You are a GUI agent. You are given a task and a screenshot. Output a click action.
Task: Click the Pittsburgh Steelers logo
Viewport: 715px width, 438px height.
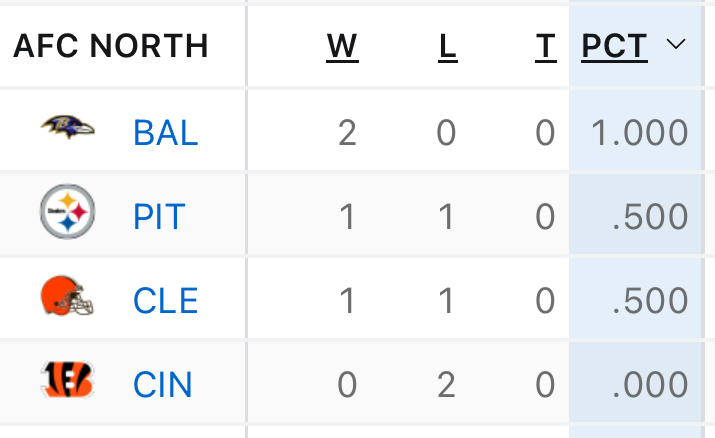click(67, 211)
